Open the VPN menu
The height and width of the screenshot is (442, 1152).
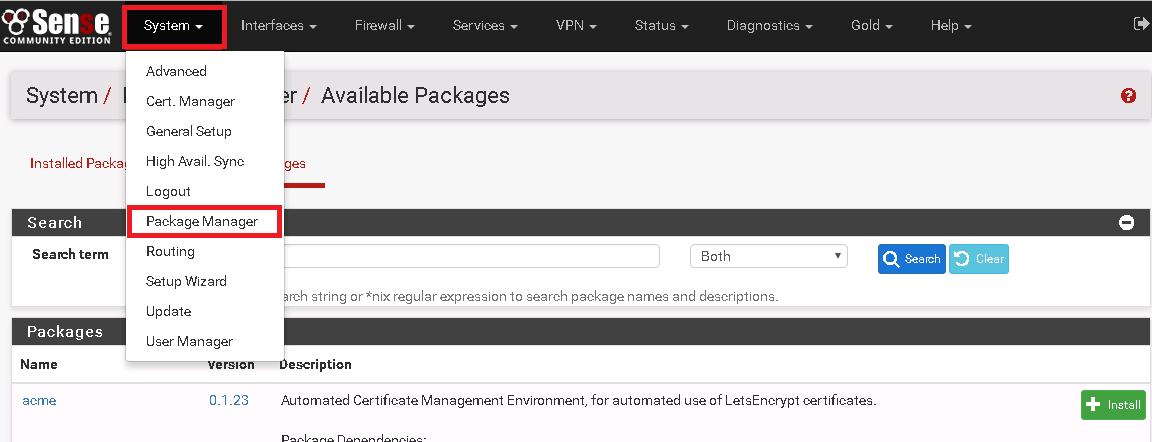(576, 26)
